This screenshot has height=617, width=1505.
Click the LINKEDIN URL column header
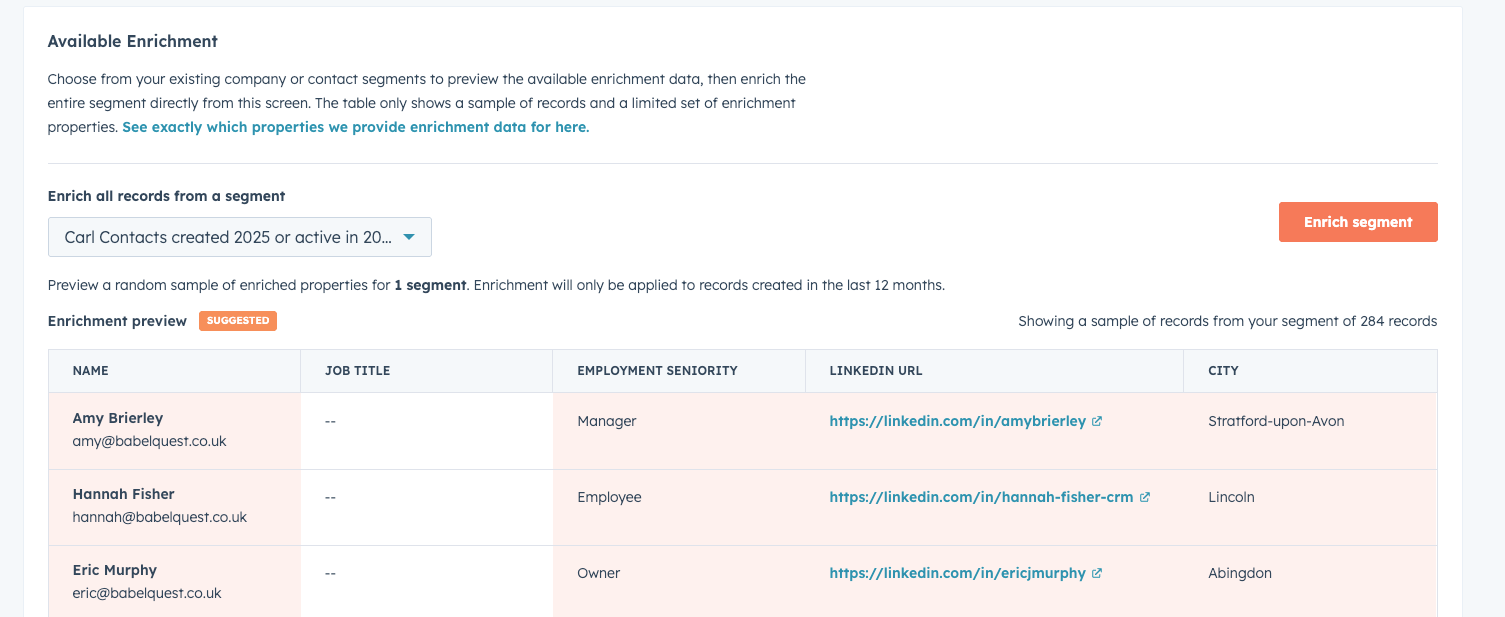pos(995,371)
